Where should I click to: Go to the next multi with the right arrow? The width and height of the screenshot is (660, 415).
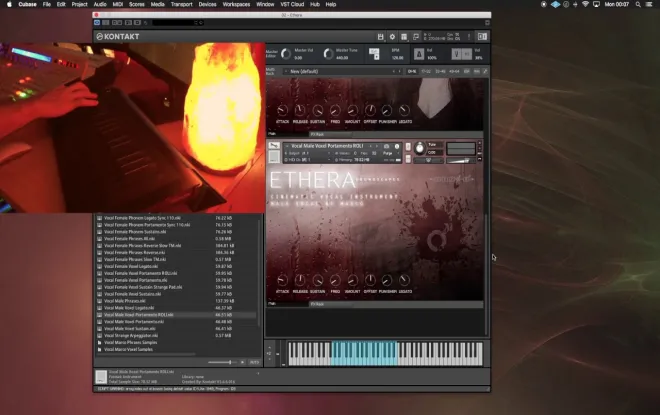click(399, 72)
